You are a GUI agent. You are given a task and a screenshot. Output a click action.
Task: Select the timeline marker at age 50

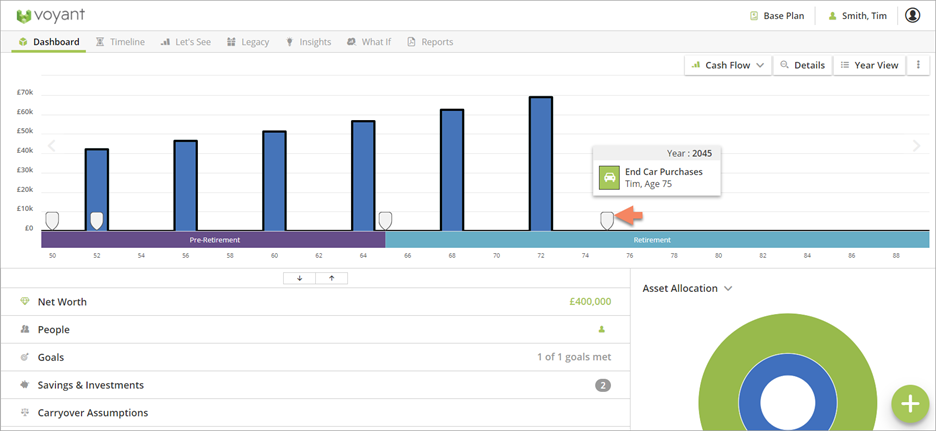pos(52,220)
